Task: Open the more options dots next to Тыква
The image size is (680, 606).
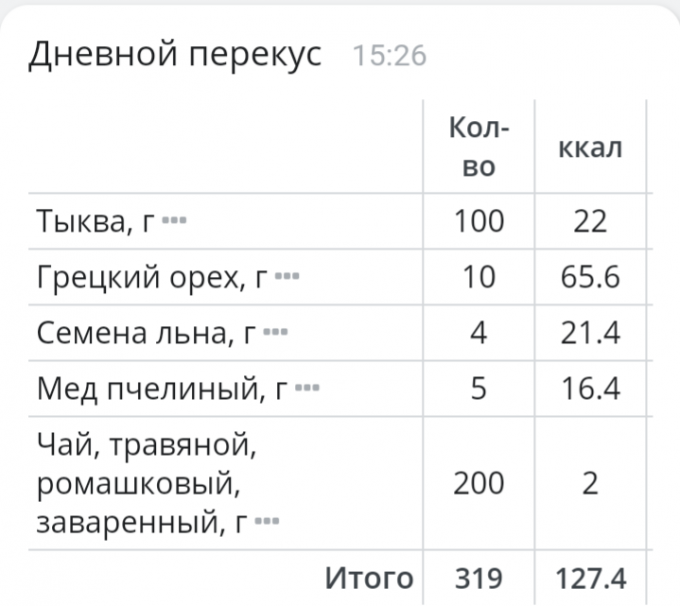Action: pos(173,219)
